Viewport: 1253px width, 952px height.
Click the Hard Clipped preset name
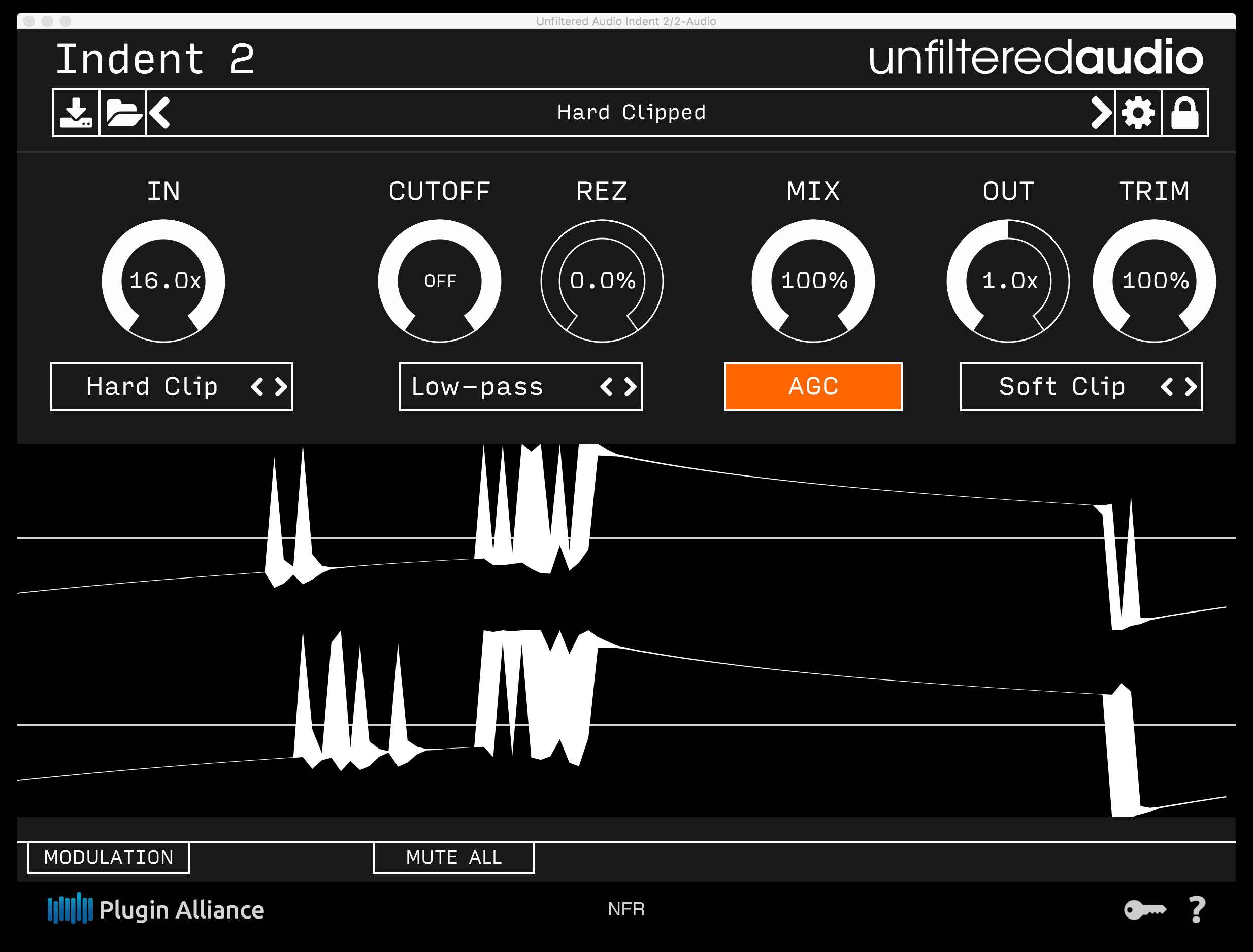[631, 112]
